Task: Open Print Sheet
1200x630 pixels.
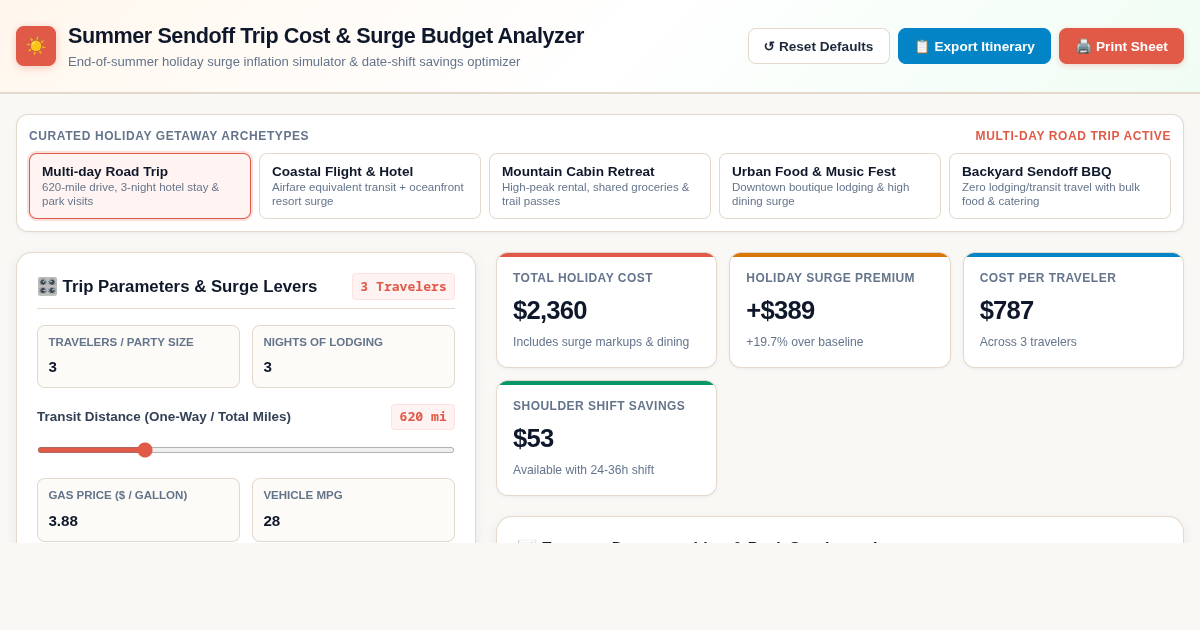Action: pyautogui.click(x=1121, y=46)
